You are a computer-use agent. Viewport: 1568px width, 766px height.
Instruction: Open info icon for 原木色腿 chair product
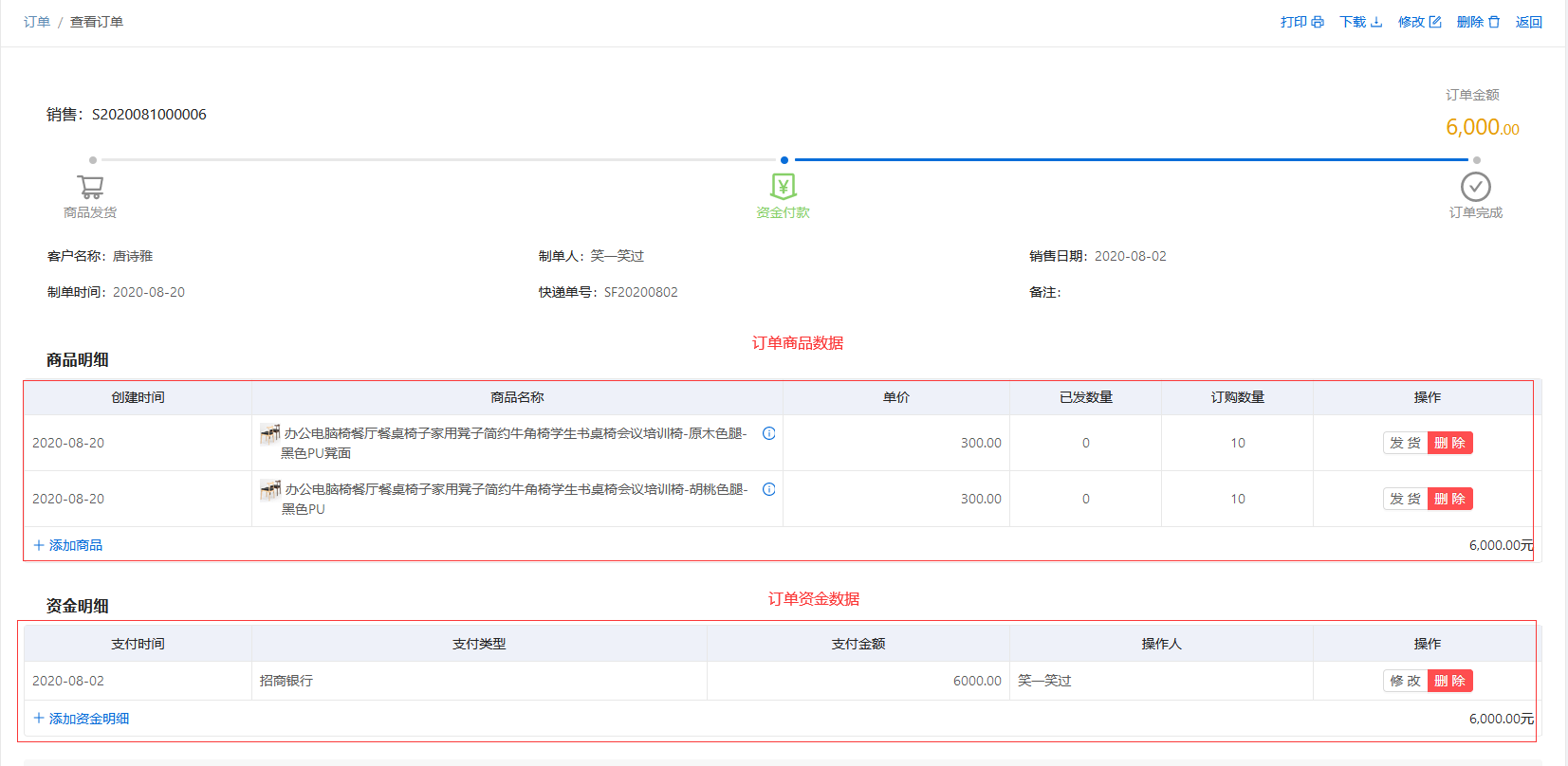[x=769, y=433]
